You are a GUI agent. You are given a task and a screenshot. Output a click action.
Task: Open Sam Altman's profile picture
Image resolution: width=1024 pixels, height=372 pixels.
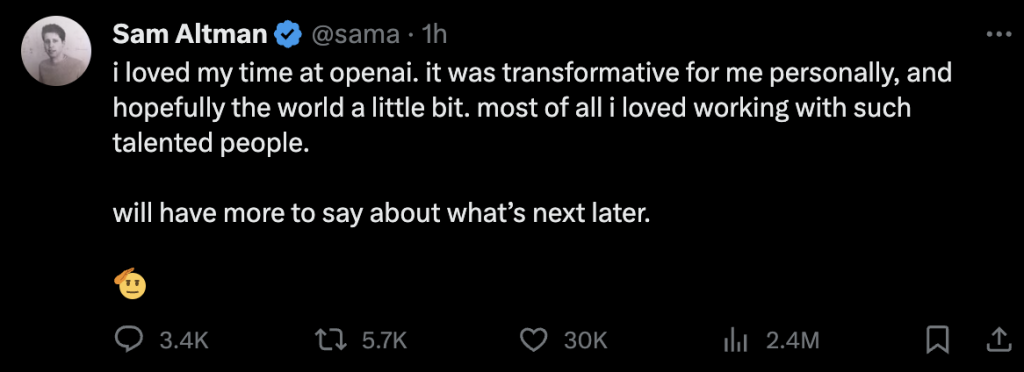[x=56, y=50]
